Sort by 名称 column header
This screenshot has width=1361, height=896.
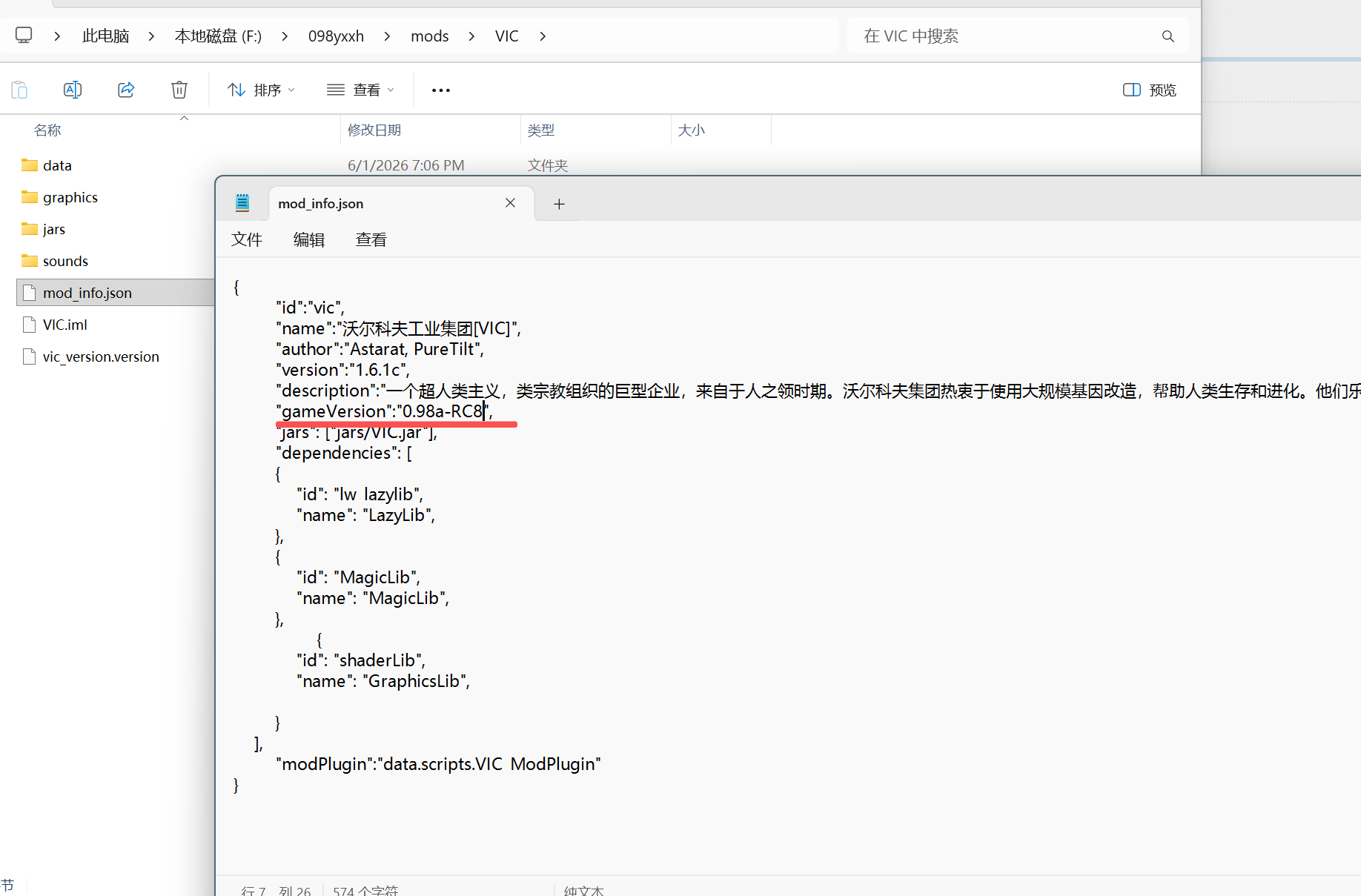point(47,130)
